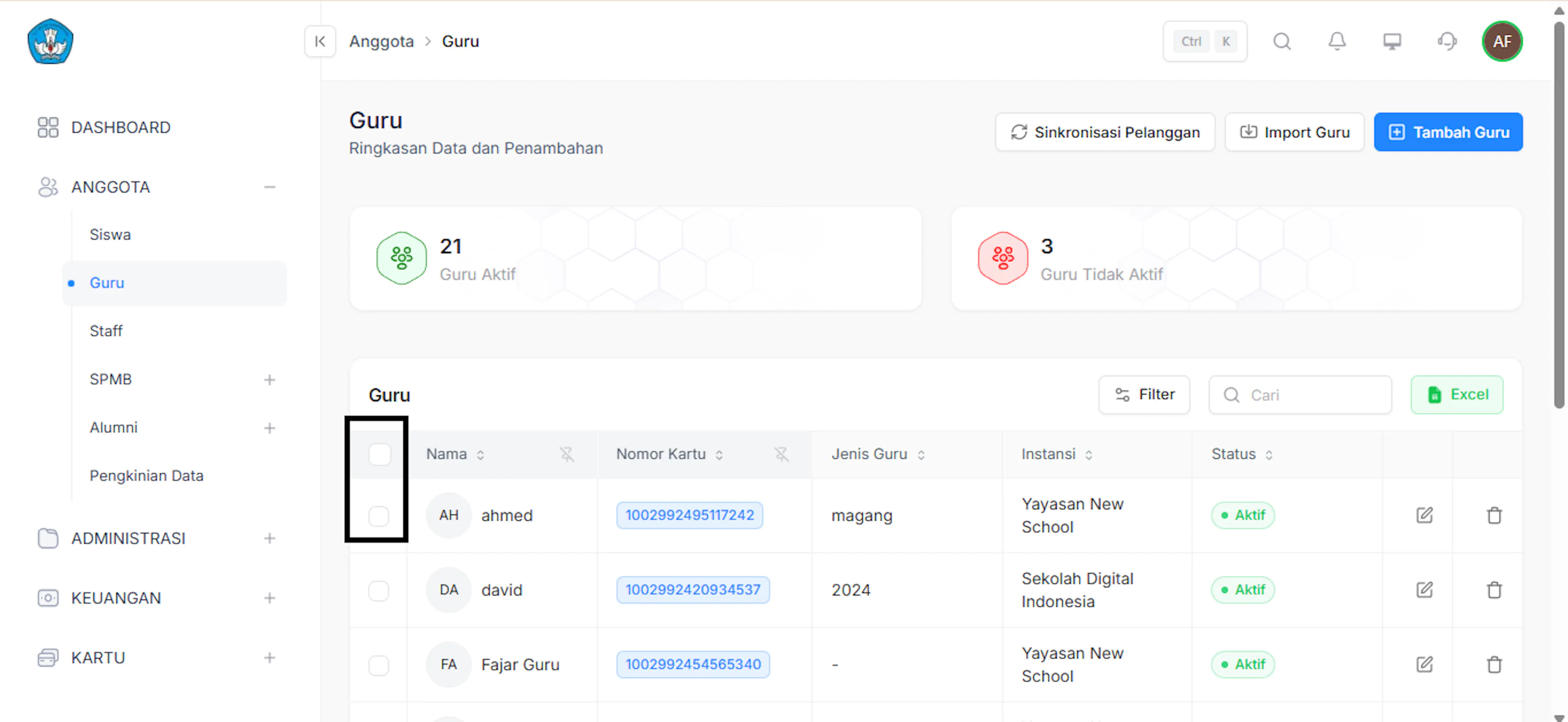Click the AH avatar for ahmed
1568x722 pixels.
coord(449,515)
